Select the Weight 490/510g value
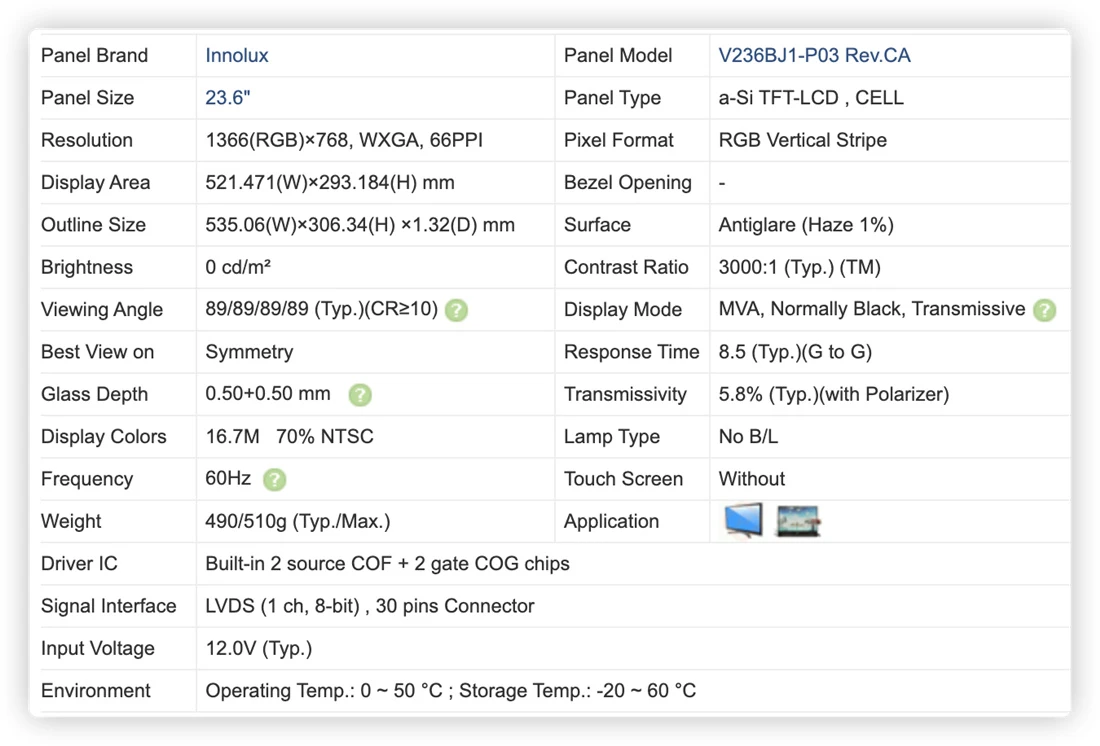Image resolution: width=1100 pixels, height=746 pixels. [x=297, y=521]
